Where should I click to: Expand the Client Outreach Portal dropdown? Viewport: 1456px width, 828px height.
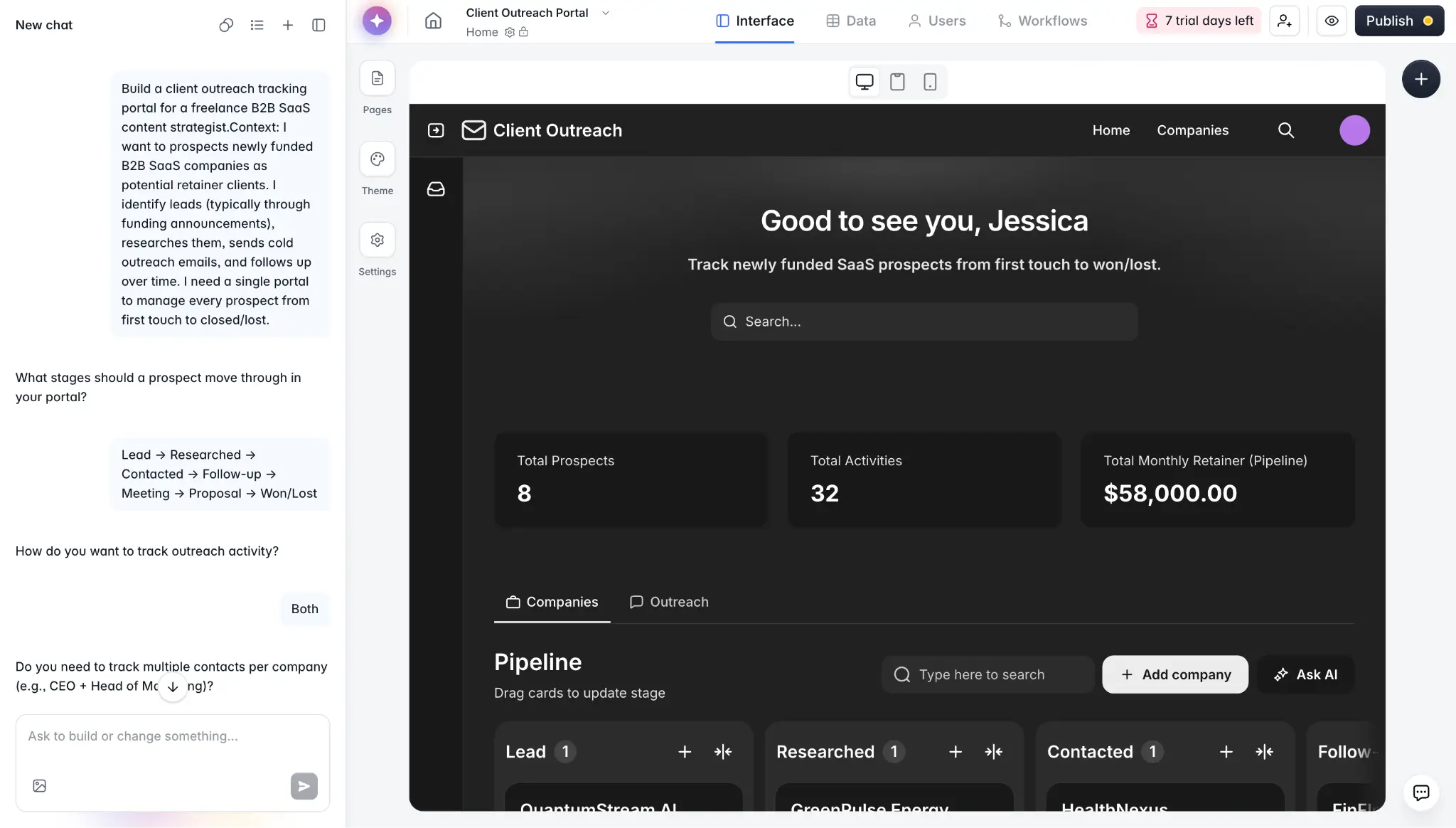[x=606, y=12]
